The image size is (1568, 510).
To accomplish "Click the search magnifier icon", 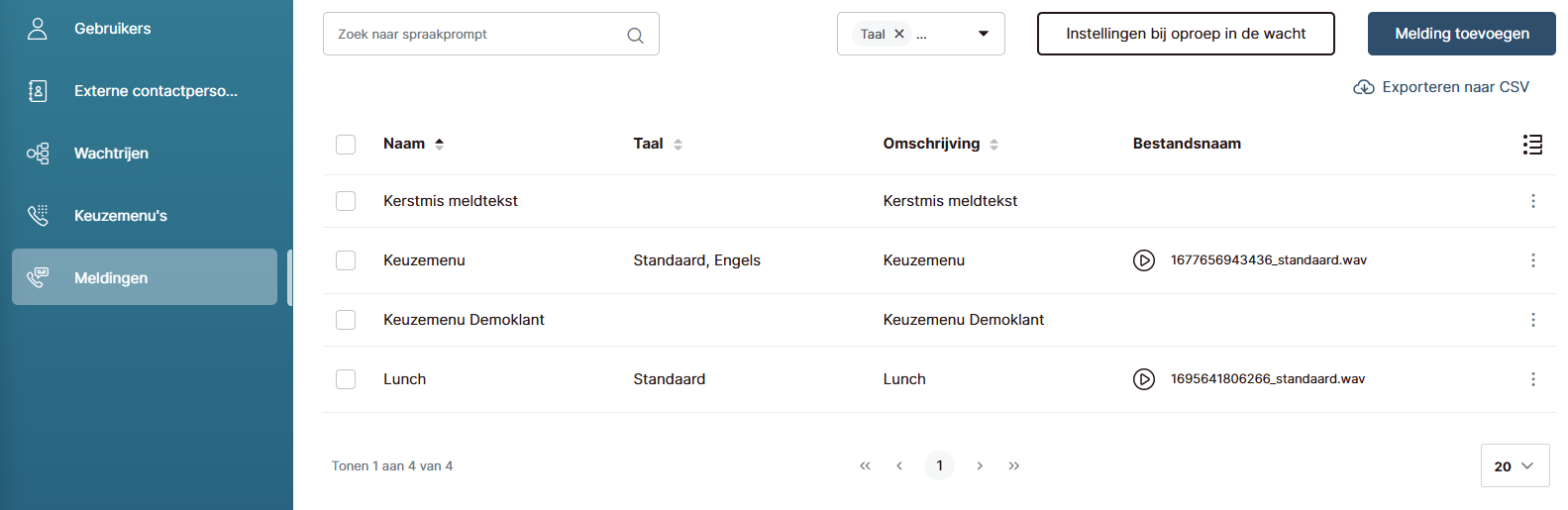I will click(x=635, y=35).
